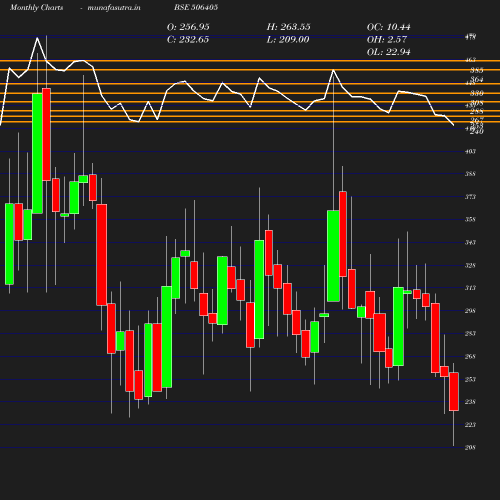Click the tallest green candlestick body

pyautogui.click(x=37, y=153)
